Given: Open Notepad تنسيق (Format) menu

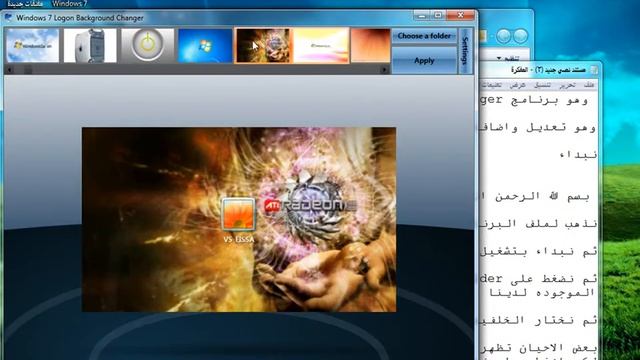Looking at the screenshot, I should point(542,85).
